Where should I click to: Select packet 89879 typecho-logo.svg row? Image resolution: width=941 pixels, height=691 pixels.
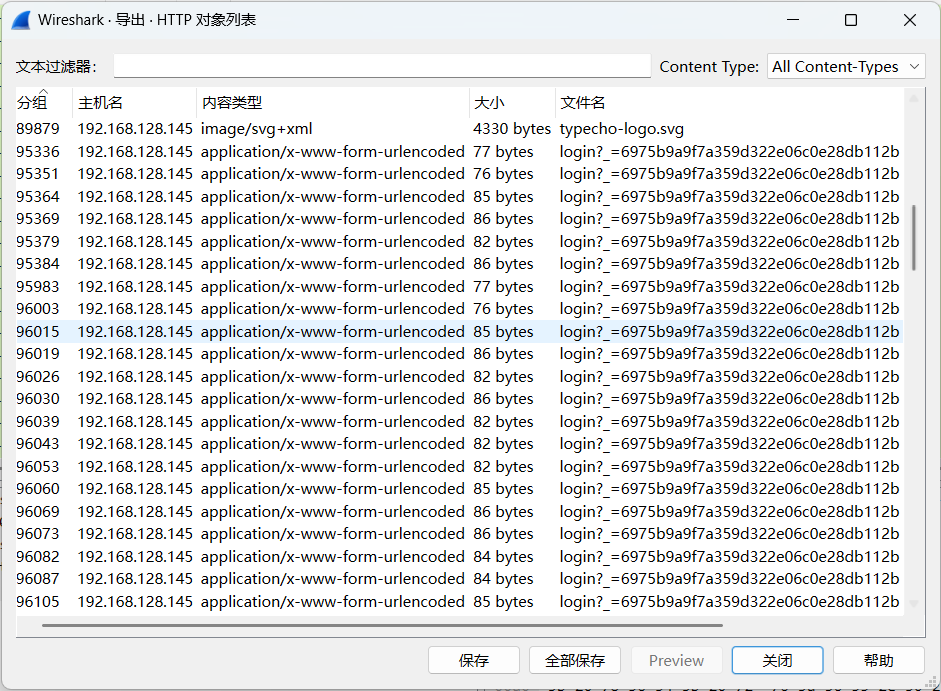point(459,129)
